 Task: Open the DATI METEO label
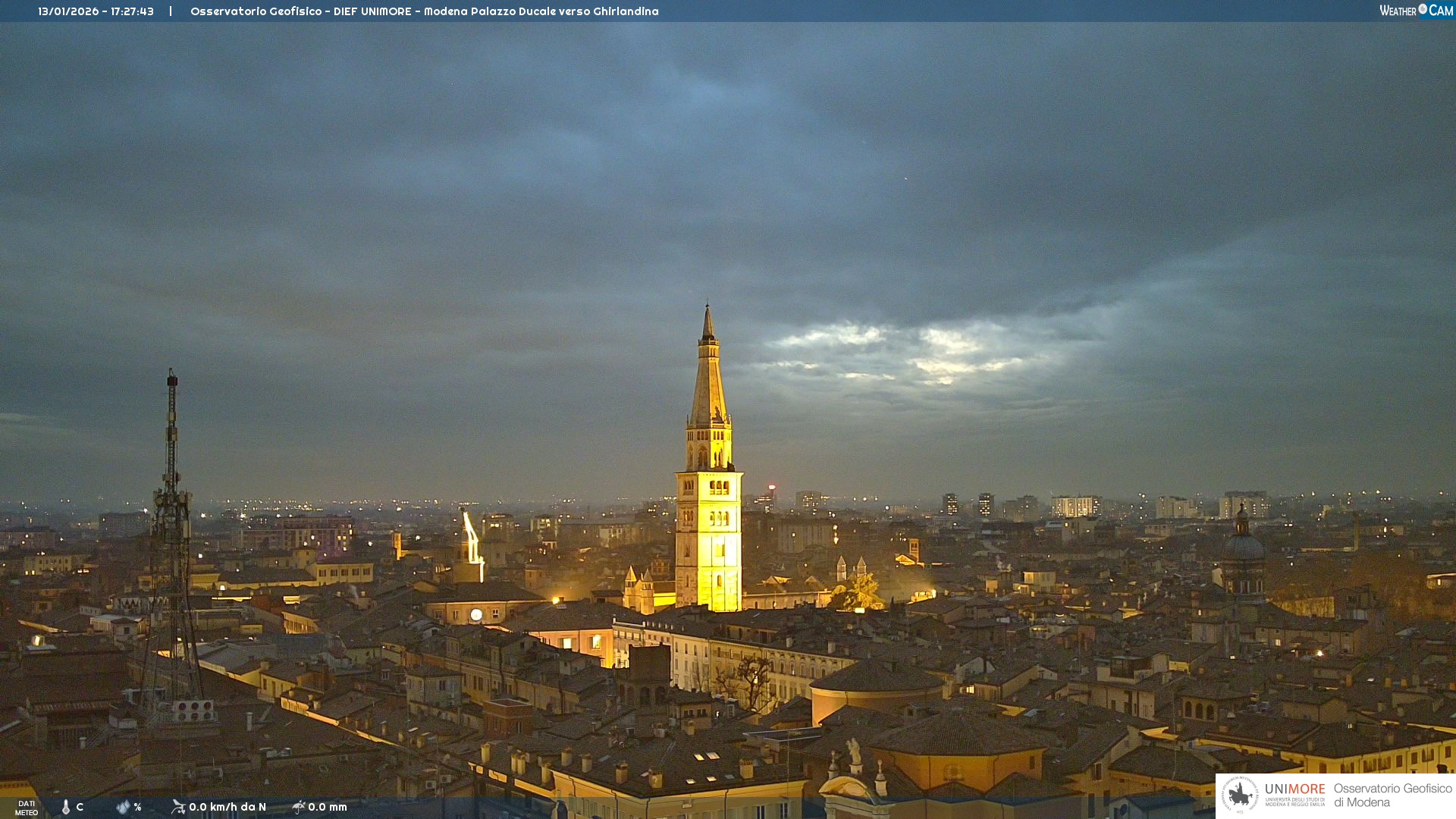coord(27,808)
